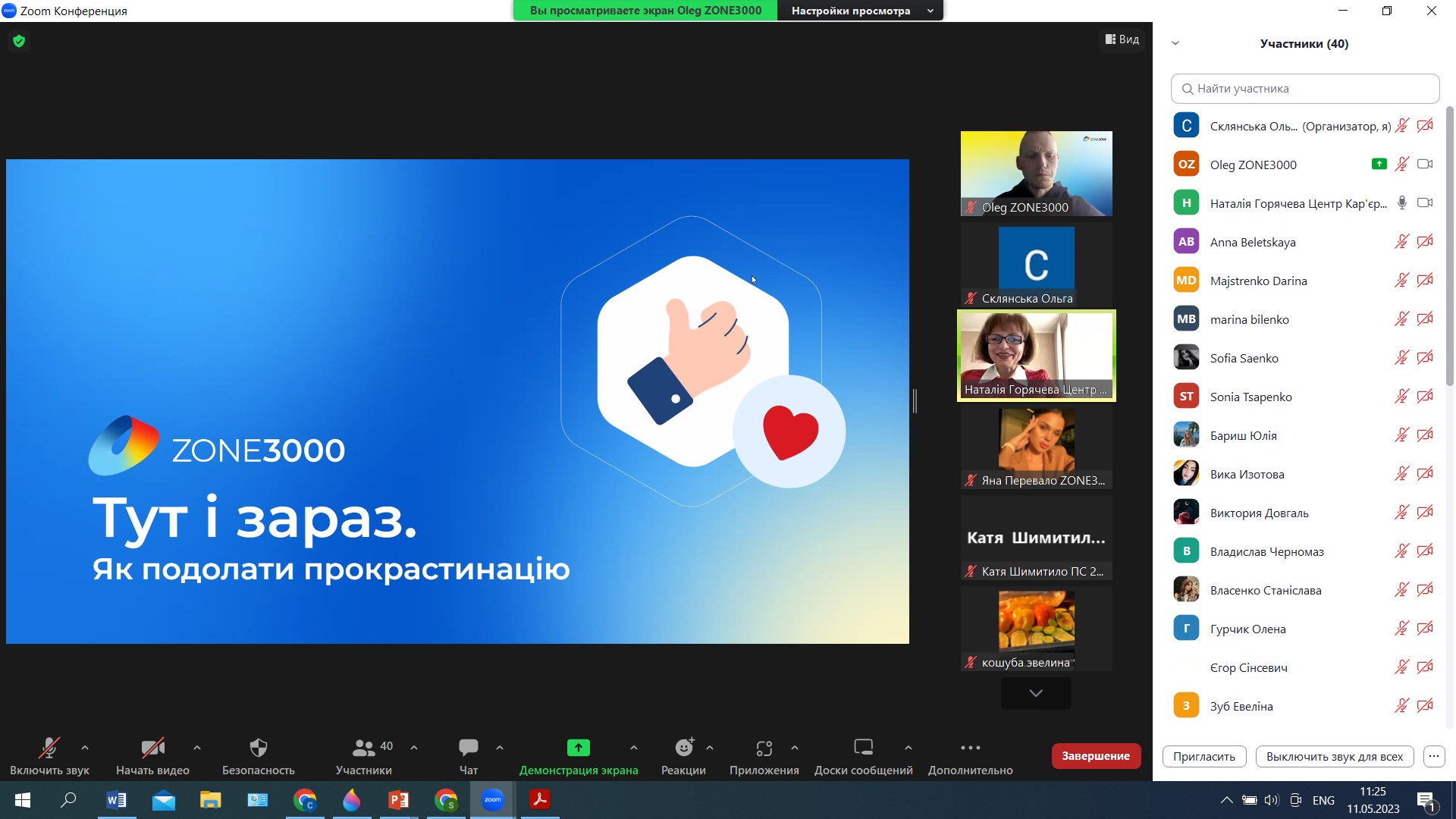
Task: Show more video thumbnails down arrow
Action: pyautogui.click(x=1036, y=693)
